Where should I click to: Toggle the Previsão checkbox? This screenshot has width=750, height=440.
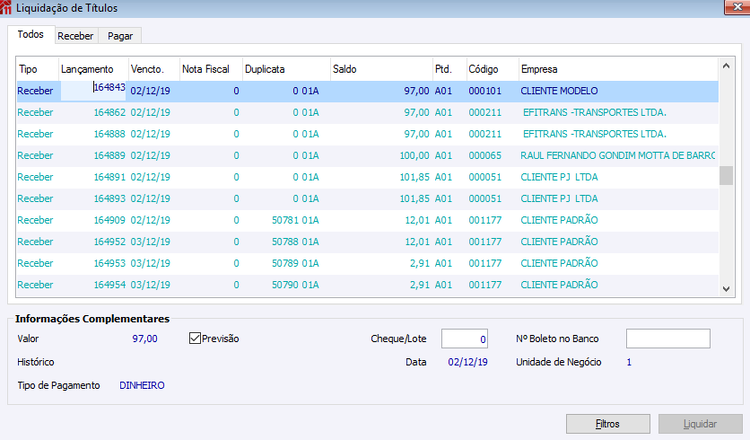[x=195, y=339]
